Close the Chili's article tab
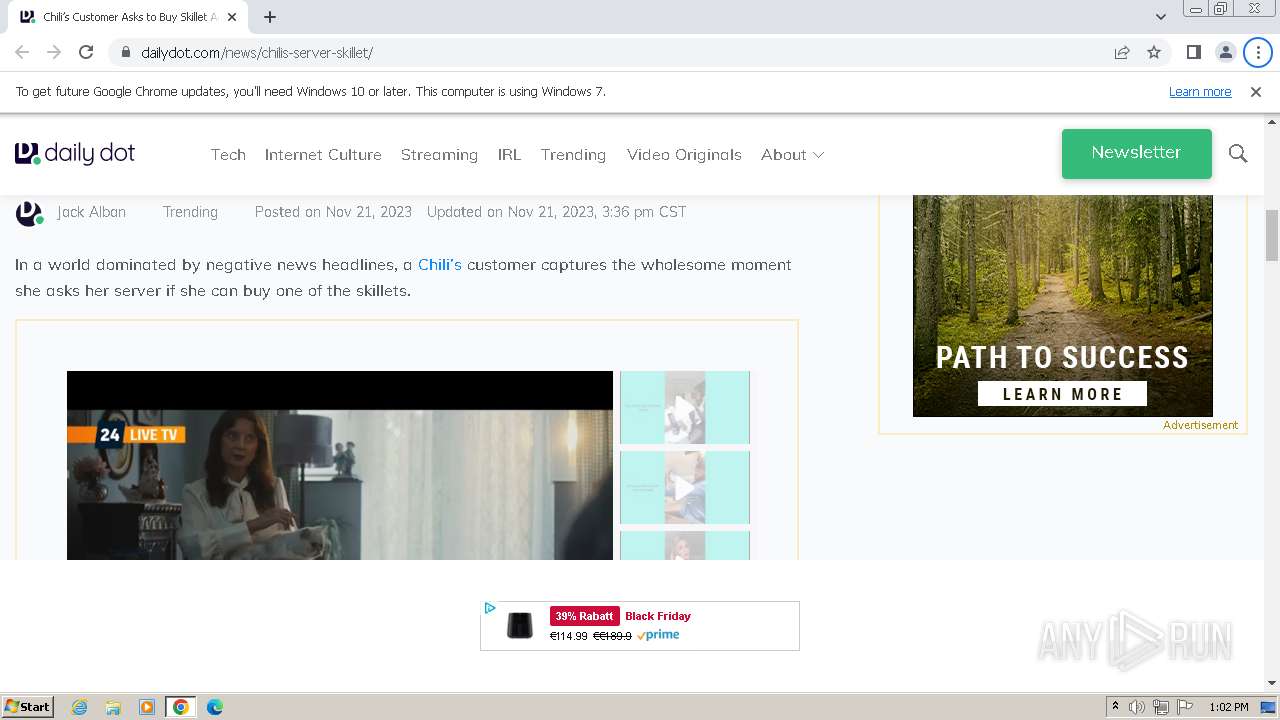The image size is (1280, 720). pos(233,17)
